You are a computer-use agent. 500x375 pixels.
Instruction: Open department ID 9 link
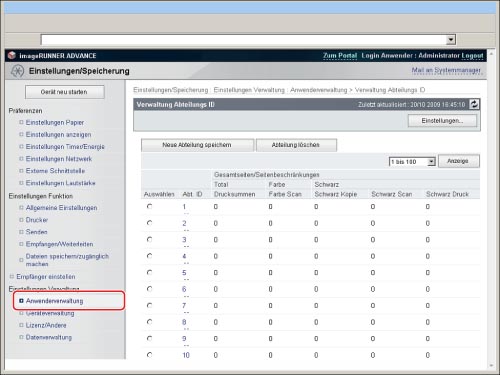(184, 339)
